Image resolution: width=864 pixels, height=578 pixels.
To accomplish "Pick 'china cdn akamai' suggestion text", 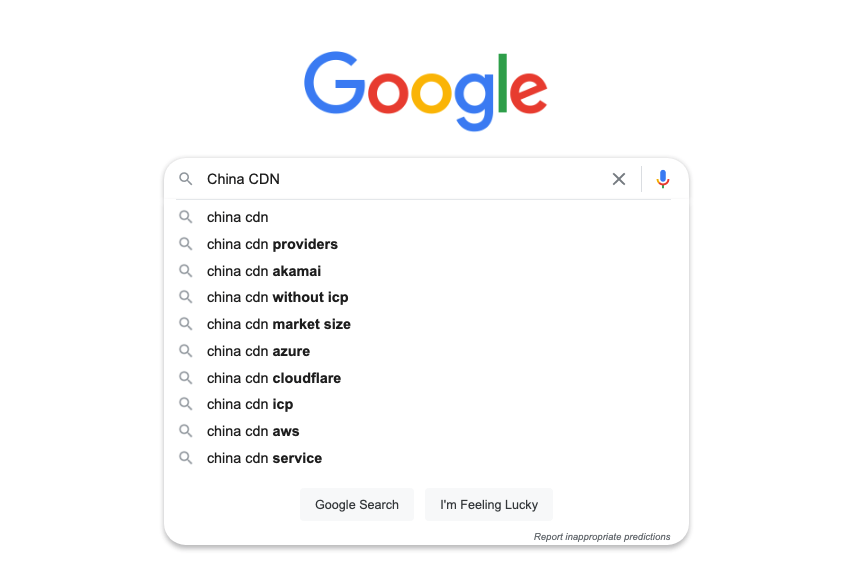I will tap(264, 271).
